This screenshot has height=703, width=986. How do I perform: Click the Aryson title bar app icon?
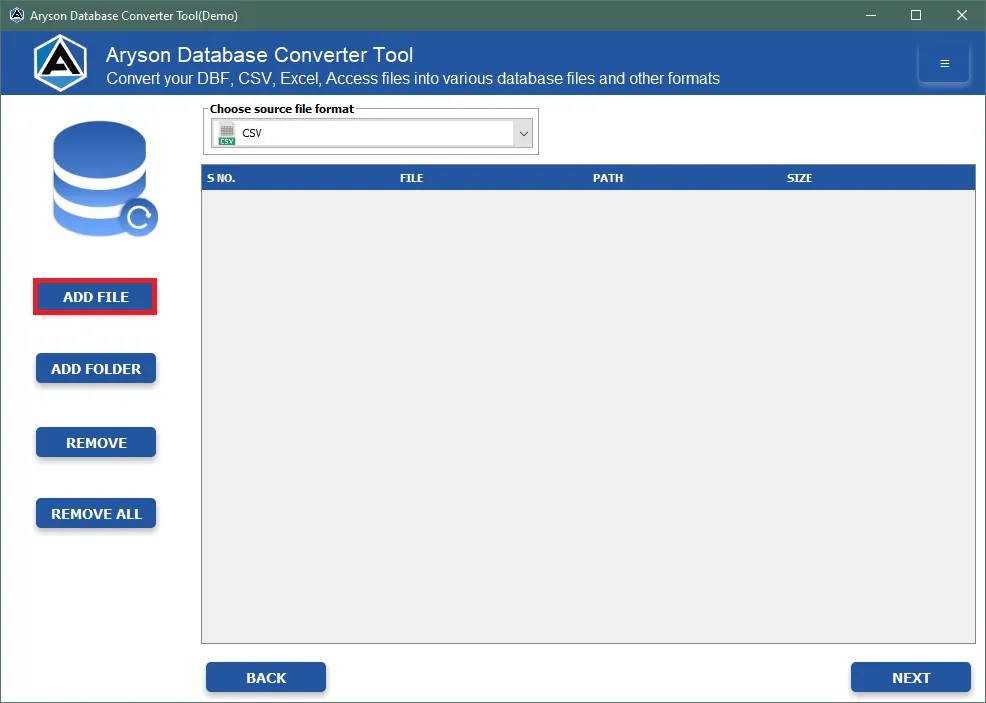[16, 15]
